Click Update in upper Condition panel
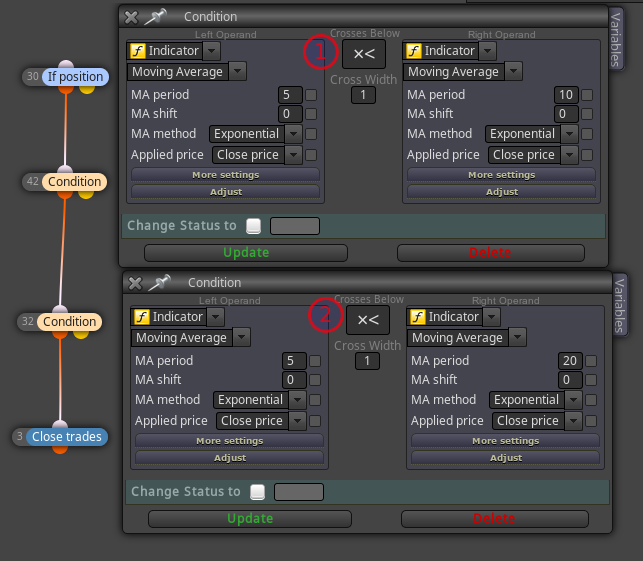643x561 pixels. pos(246,253)
